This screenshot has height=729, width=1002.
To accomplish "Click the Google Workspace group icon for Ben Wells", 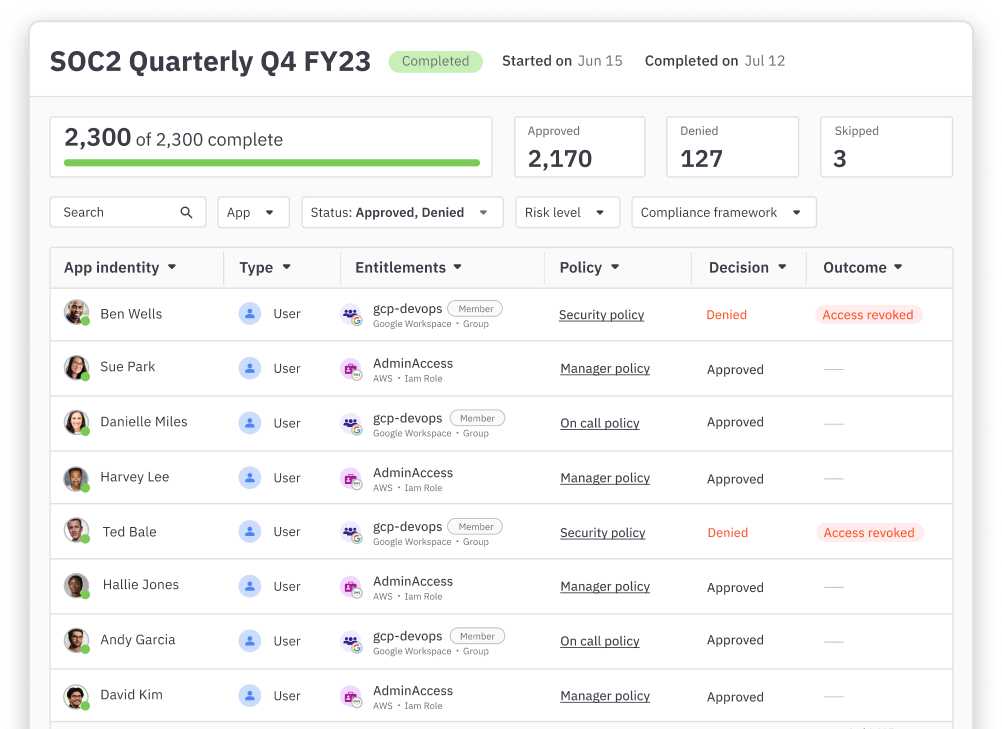I will [351, 315].
